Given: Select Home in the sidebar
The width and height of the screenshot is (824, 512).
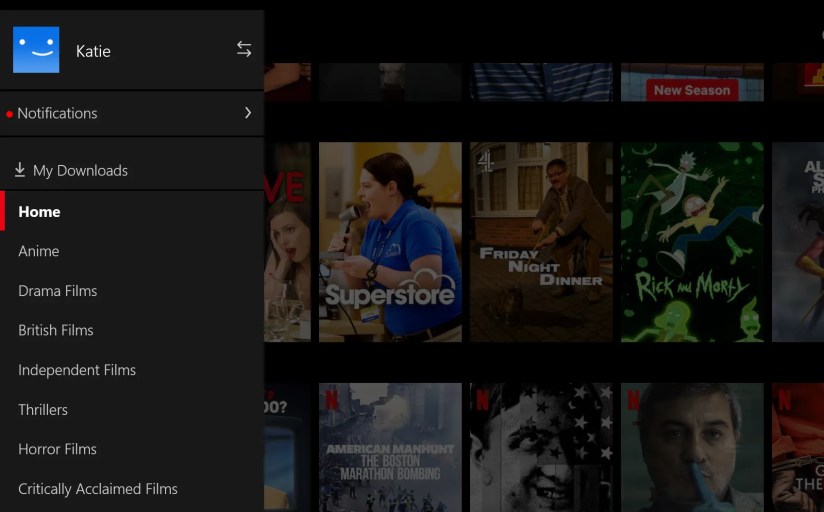Looking at the screenshot, I should click(132, 211).
